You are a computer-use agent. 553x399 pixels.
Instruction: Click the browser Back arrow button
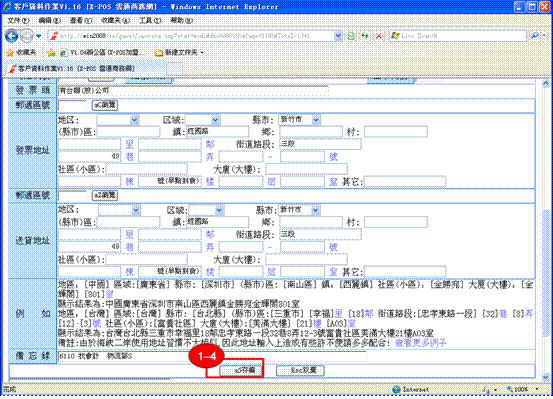12,36
